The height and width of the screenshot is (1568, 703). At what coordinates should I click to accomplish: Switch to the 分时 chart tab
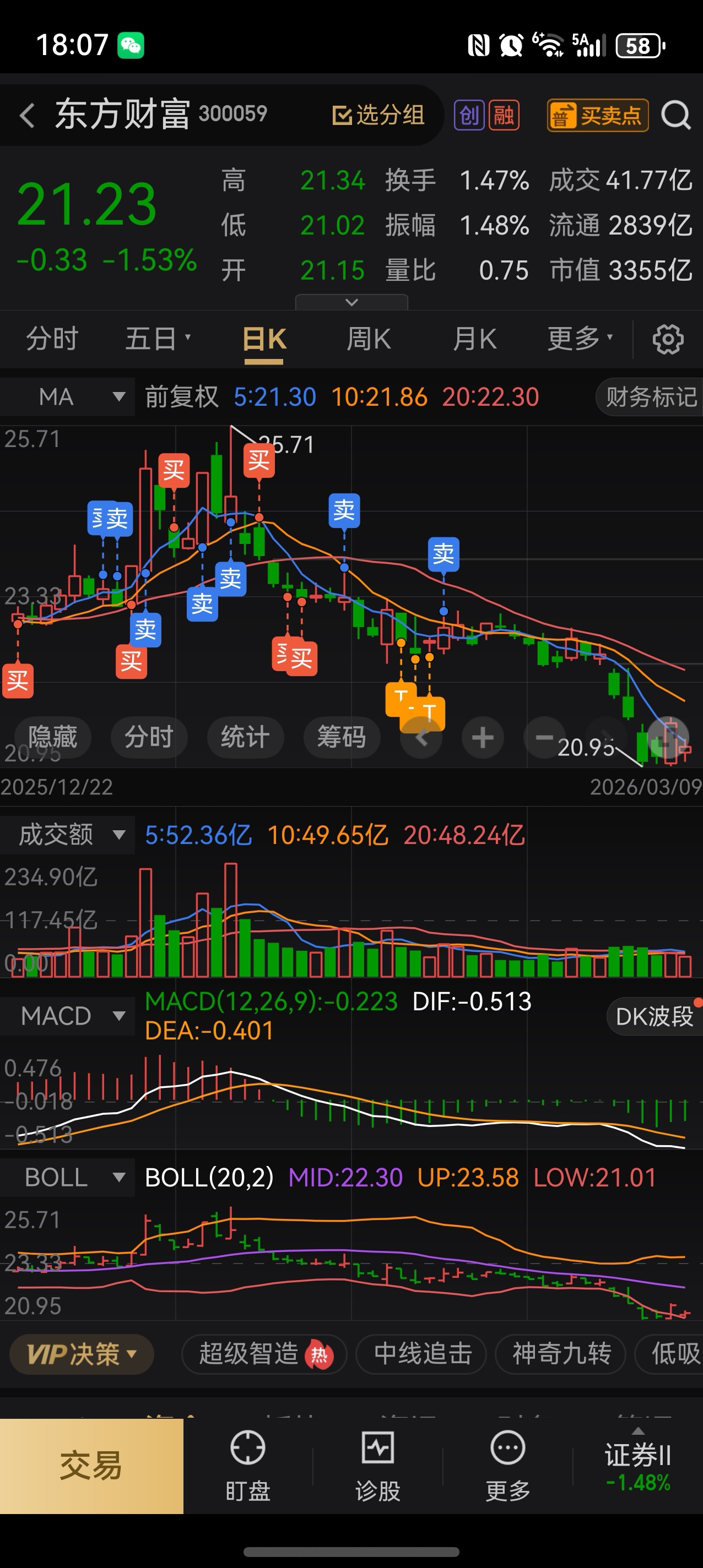pyautogui.click(x=52, y=339)
